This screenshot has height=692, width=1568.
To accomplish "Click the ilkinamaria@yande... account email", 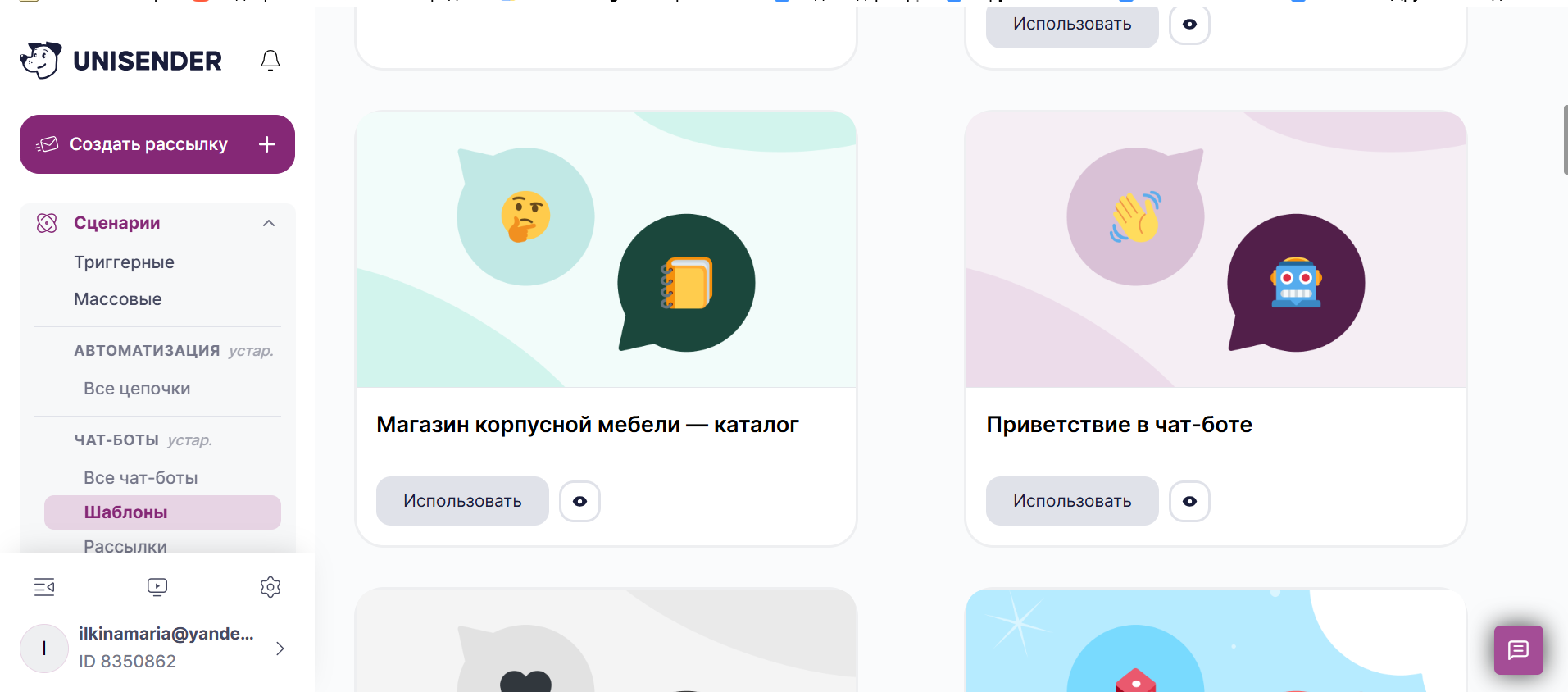I will [166, 634].
